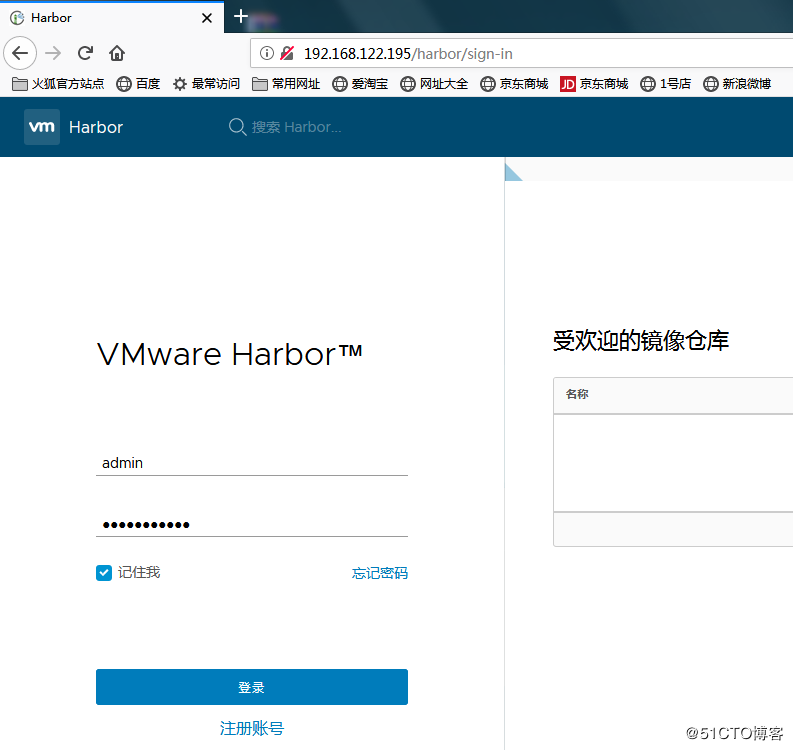The width and height of the screenshot is (793, 750).
Task: Select the Harbor browser tab
Action: [112, 18]
